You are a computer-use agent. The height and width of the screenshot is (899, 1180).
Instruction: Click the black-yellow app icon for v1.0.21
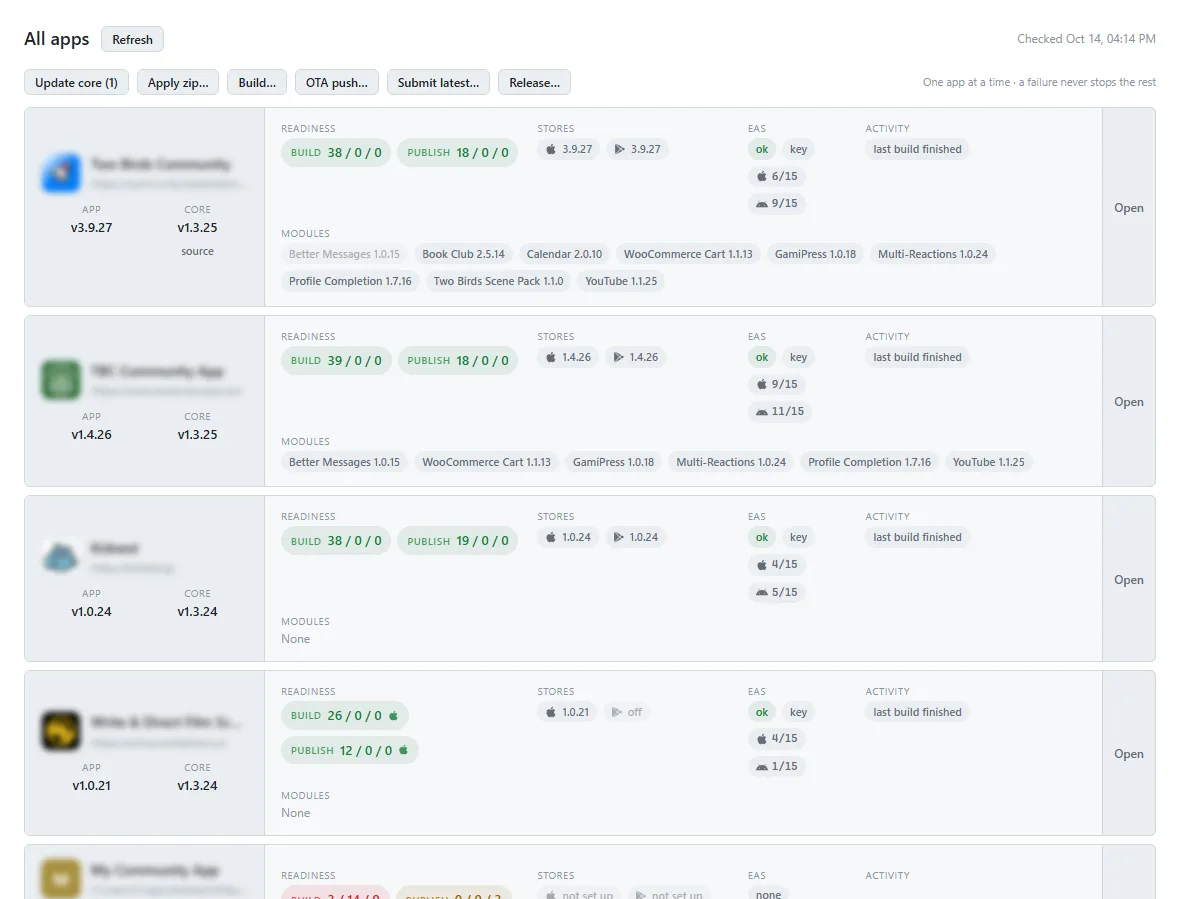coord(61,730)
